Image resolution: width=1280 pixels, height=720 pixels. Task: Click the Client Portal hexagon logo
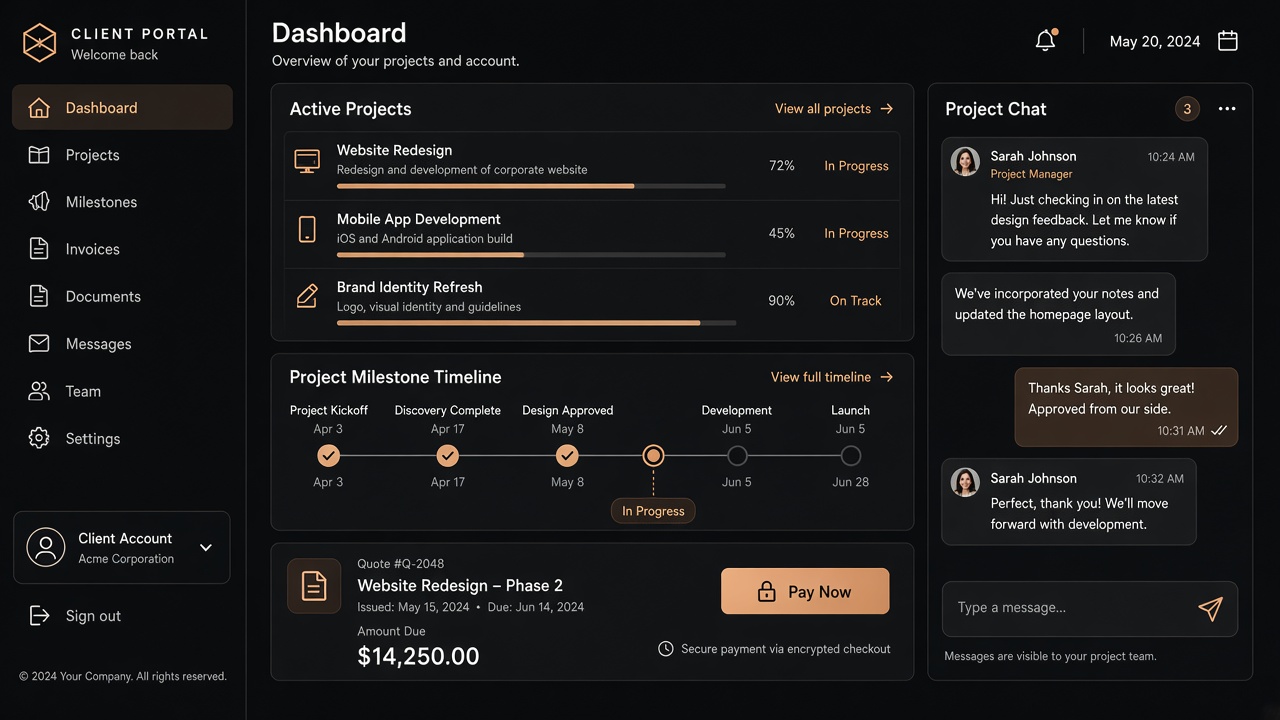[39, 43]
